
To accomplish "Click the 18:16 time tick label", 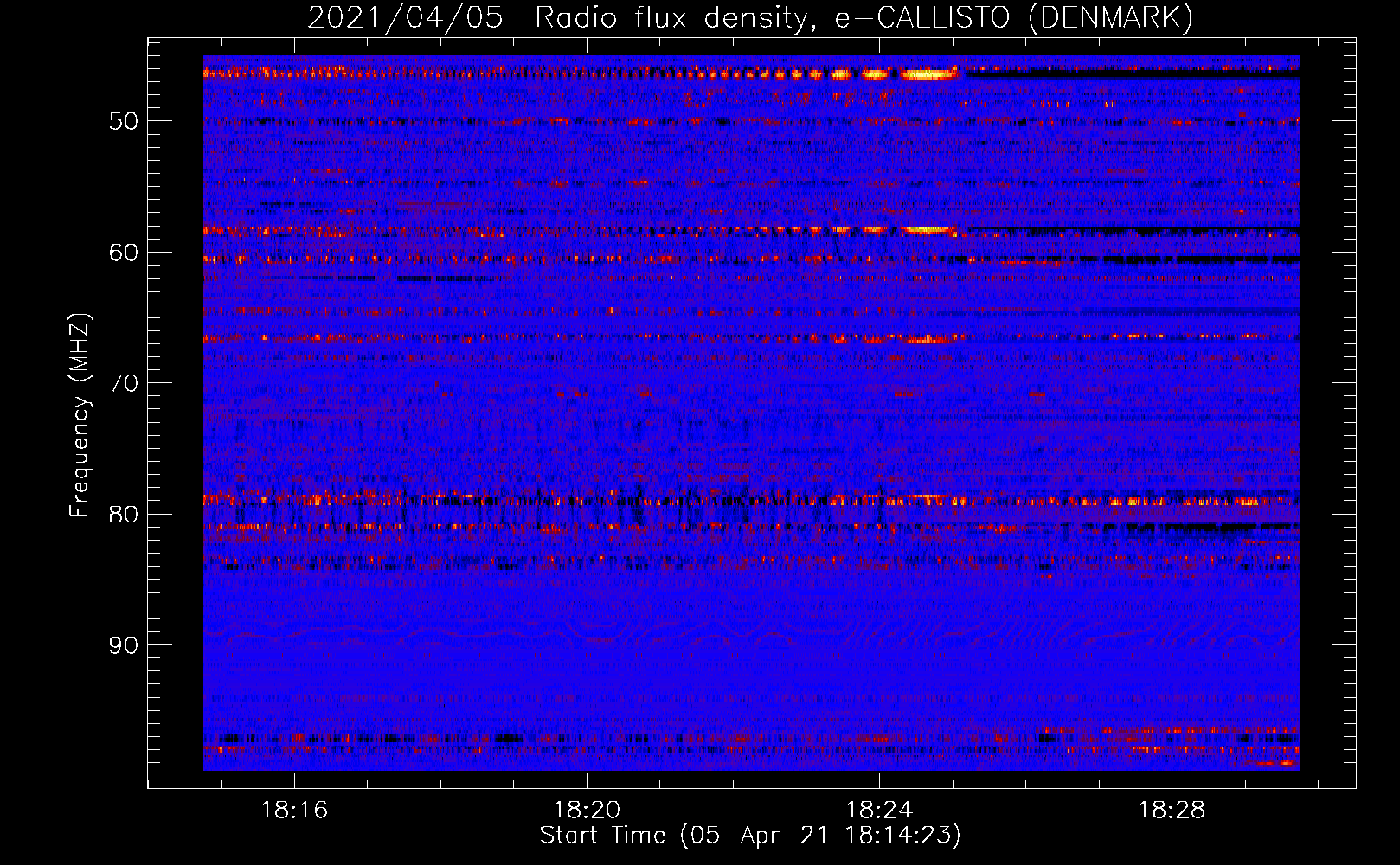I will coord(294,811).
